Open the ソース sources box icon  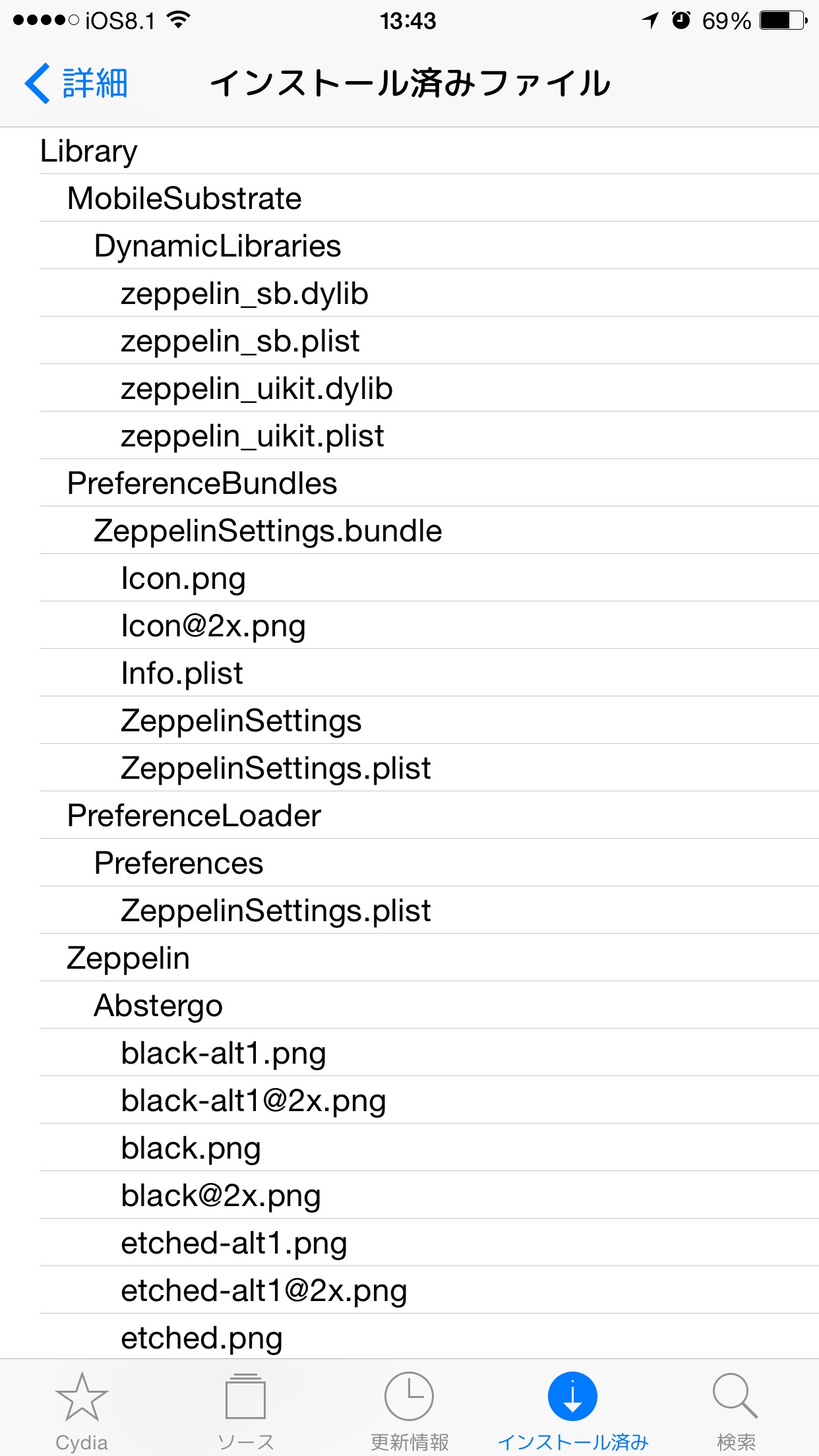coord(245,1396)
